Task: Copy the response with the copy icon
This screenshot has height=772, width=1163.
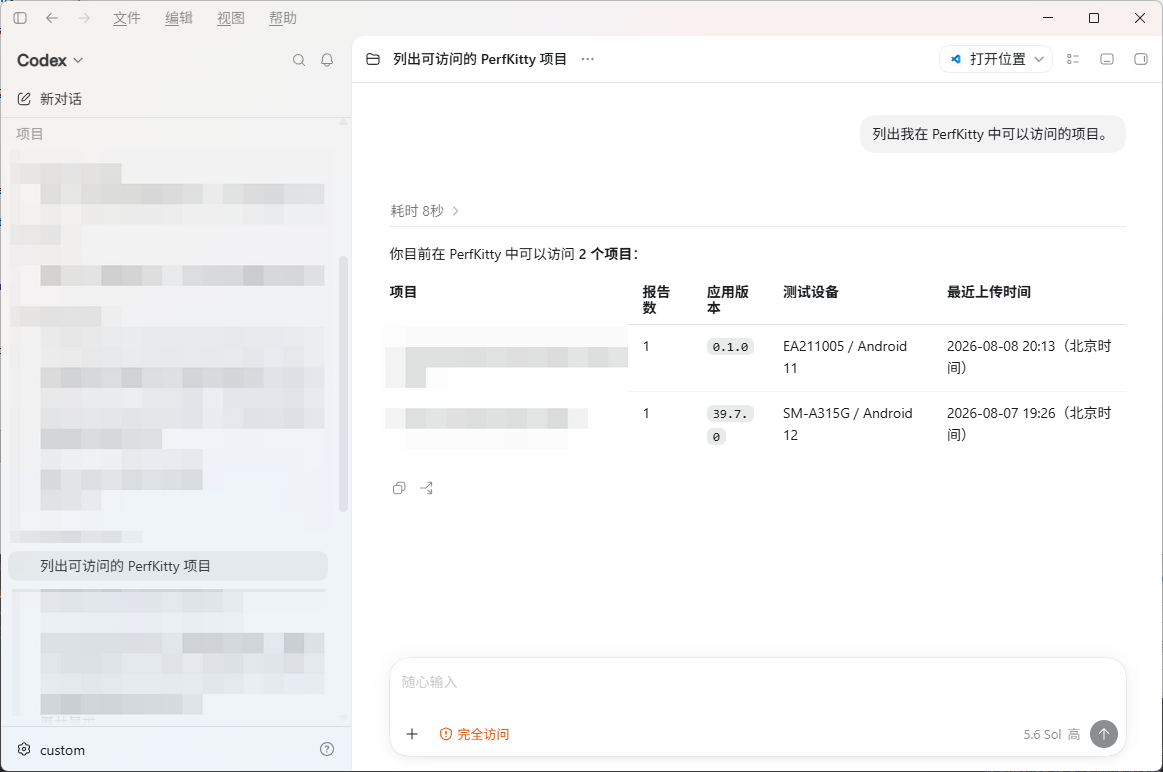Action: (399, 488)
